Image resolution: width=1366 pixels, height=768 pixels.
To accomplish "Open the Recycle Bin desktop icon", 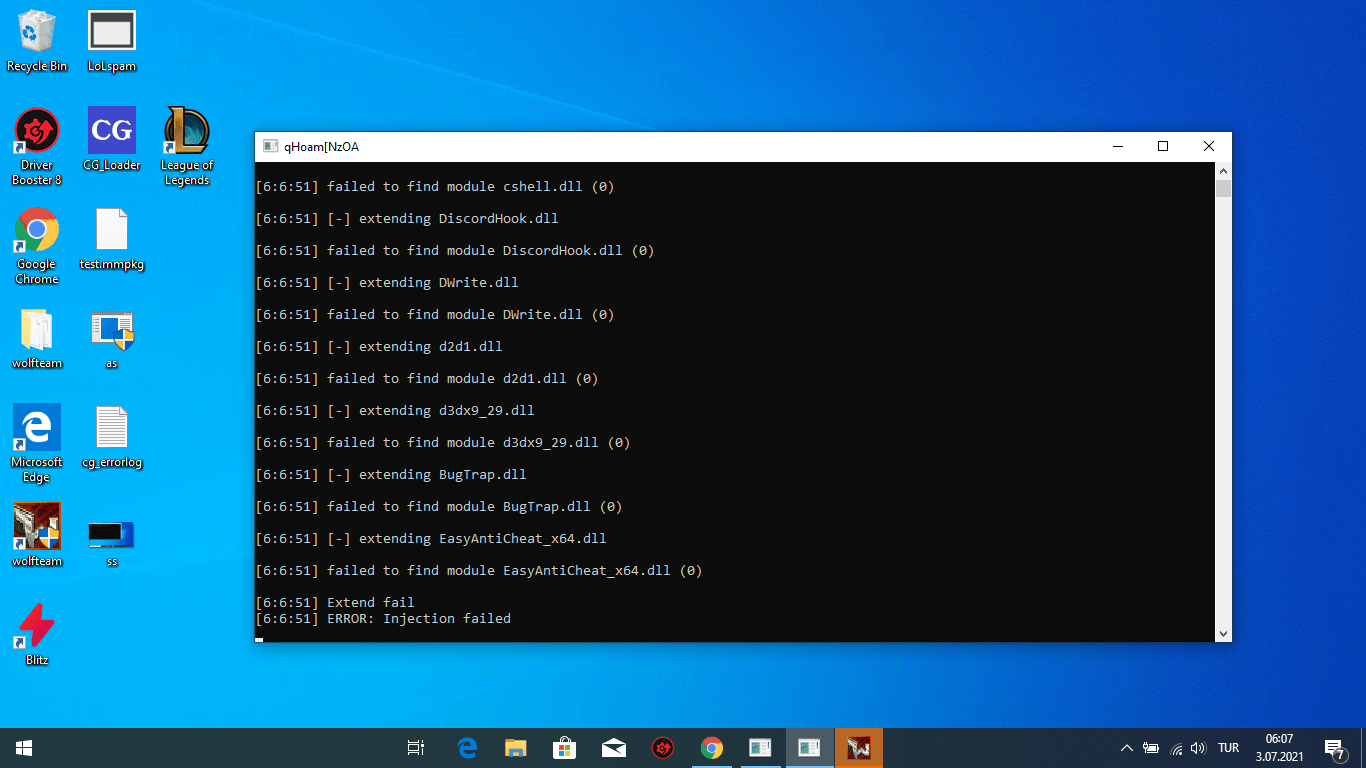I will click(x=37, y=41).
